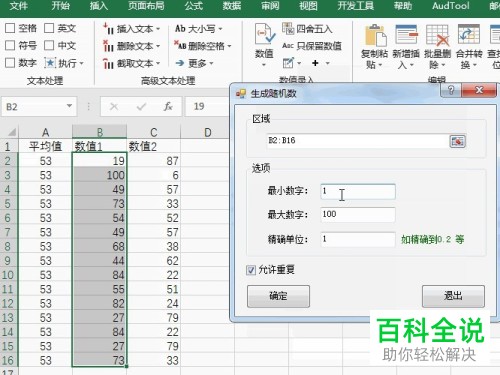The width and height of the screenshot is (500, 375).
Task: Click the 最小数字 input field
Action: click(x=358, y=192)
